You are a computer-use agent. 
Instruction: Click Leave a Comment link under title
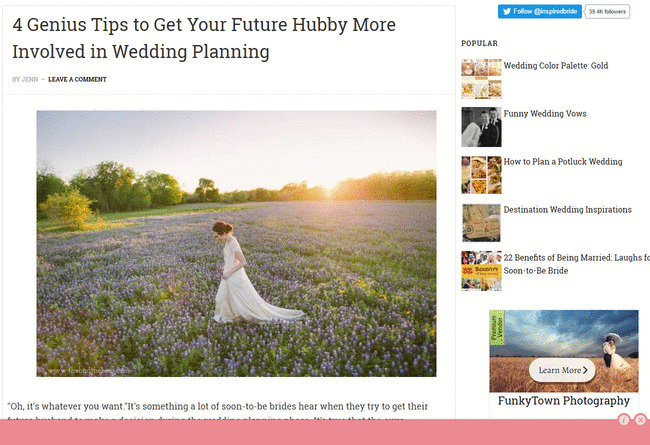click(x=77, y=79)
